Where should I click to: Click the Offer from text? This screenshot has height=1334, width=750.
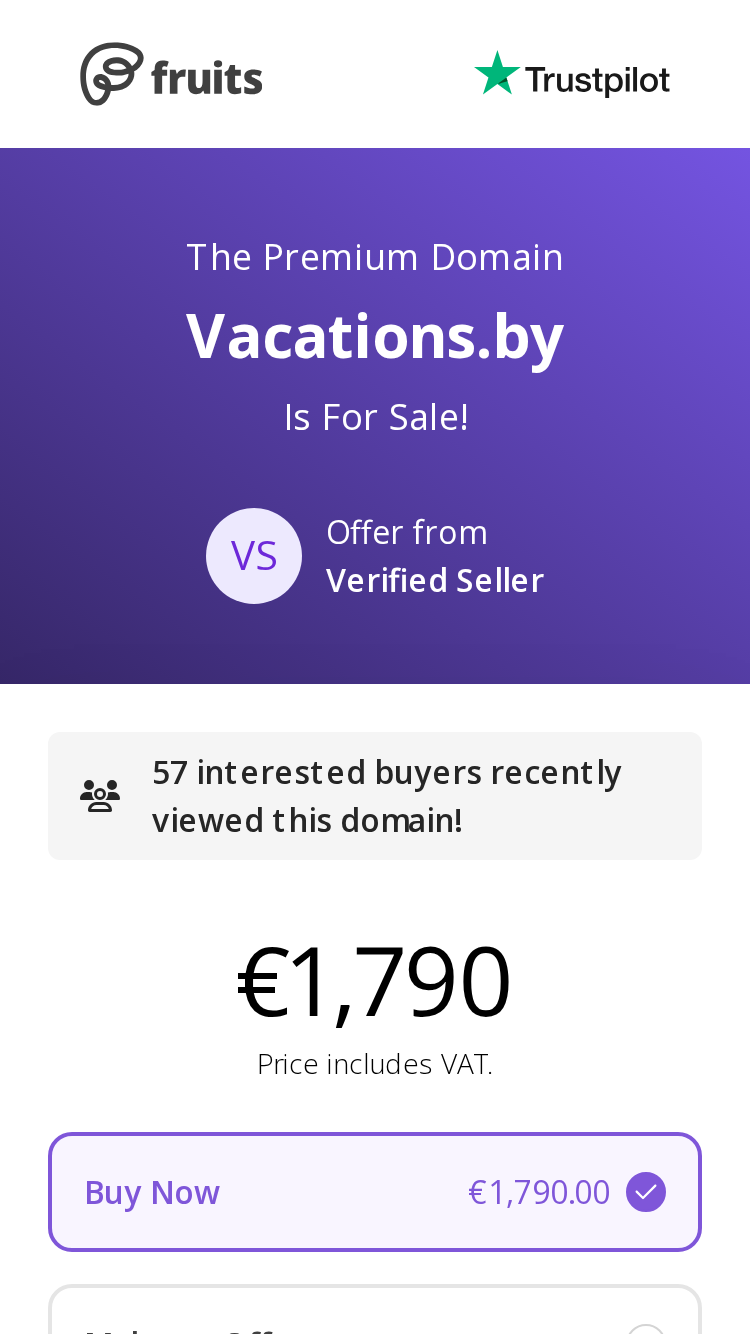point(407,532)
